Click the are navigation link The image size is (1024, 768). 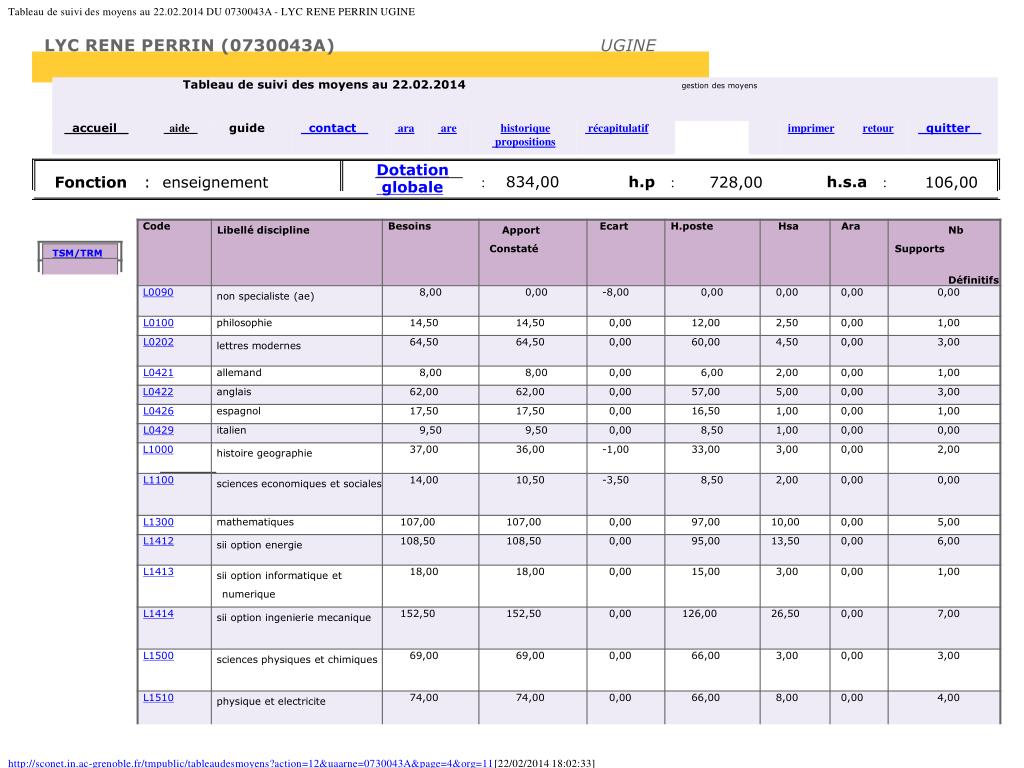448,128
